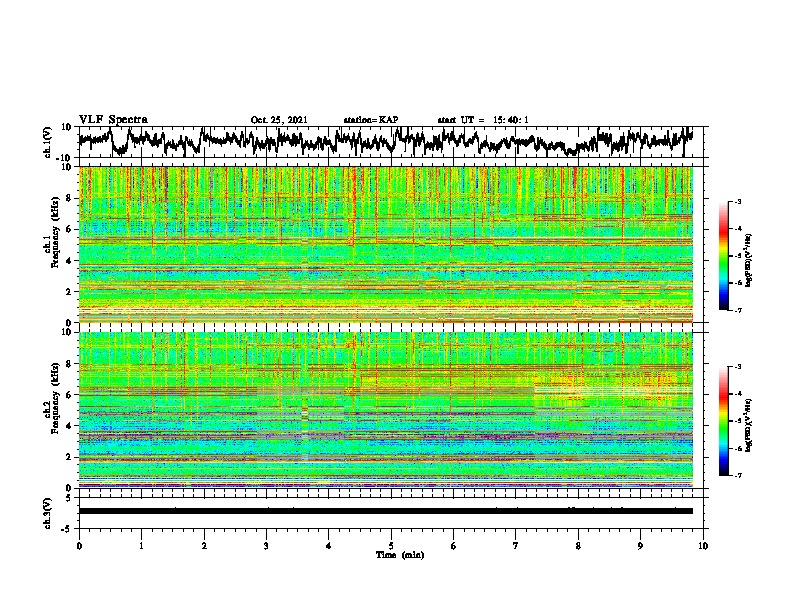
Task: Click the time axis tick label "9"
Action: [640, 546]
